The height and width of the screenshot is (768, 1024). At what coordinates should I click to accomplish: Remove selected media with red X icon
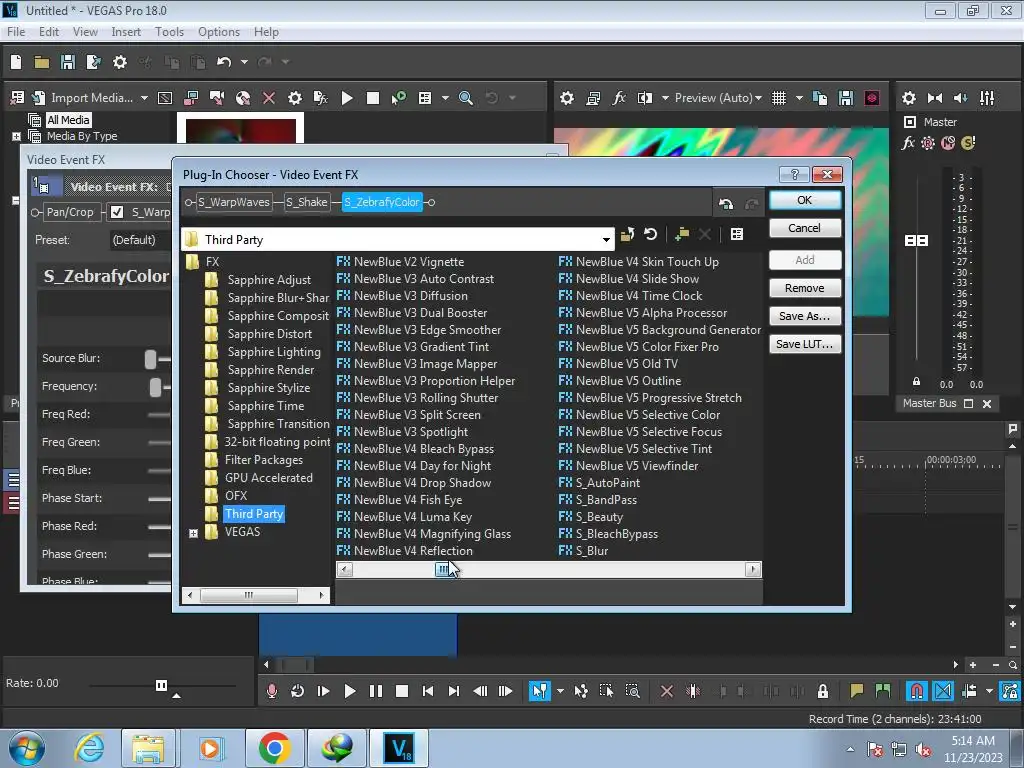pos(268,98)
